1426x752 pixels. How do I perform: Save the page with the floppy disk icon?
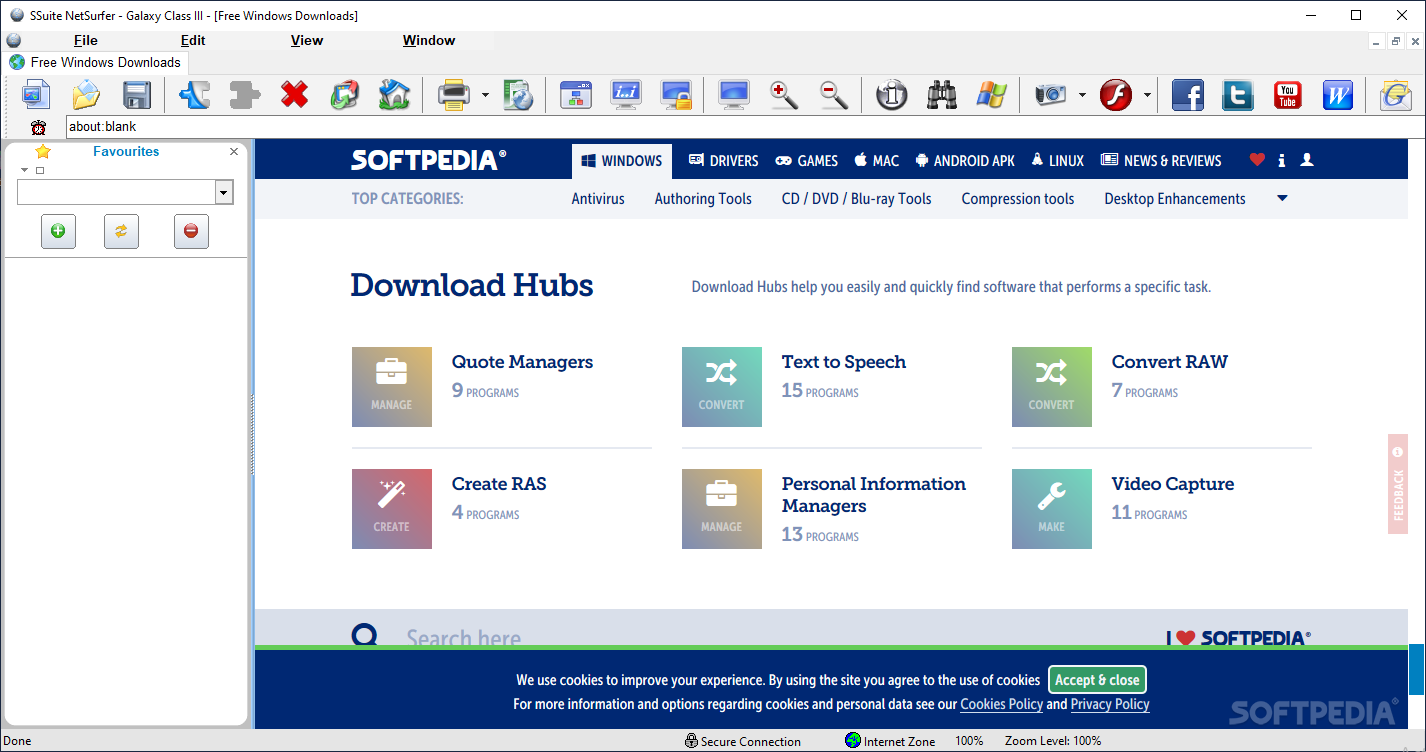[x=136, y=96]
